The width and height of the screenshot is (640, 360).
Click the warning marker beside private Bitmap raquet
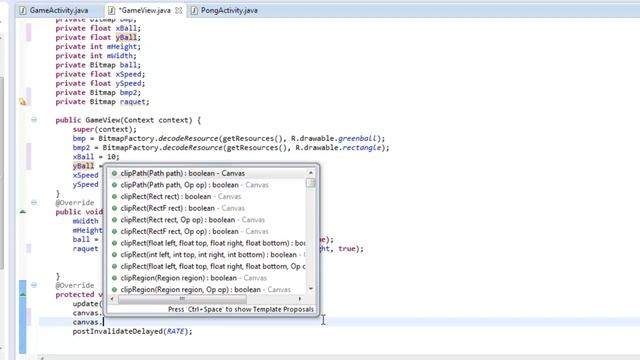tap(23, 102)
